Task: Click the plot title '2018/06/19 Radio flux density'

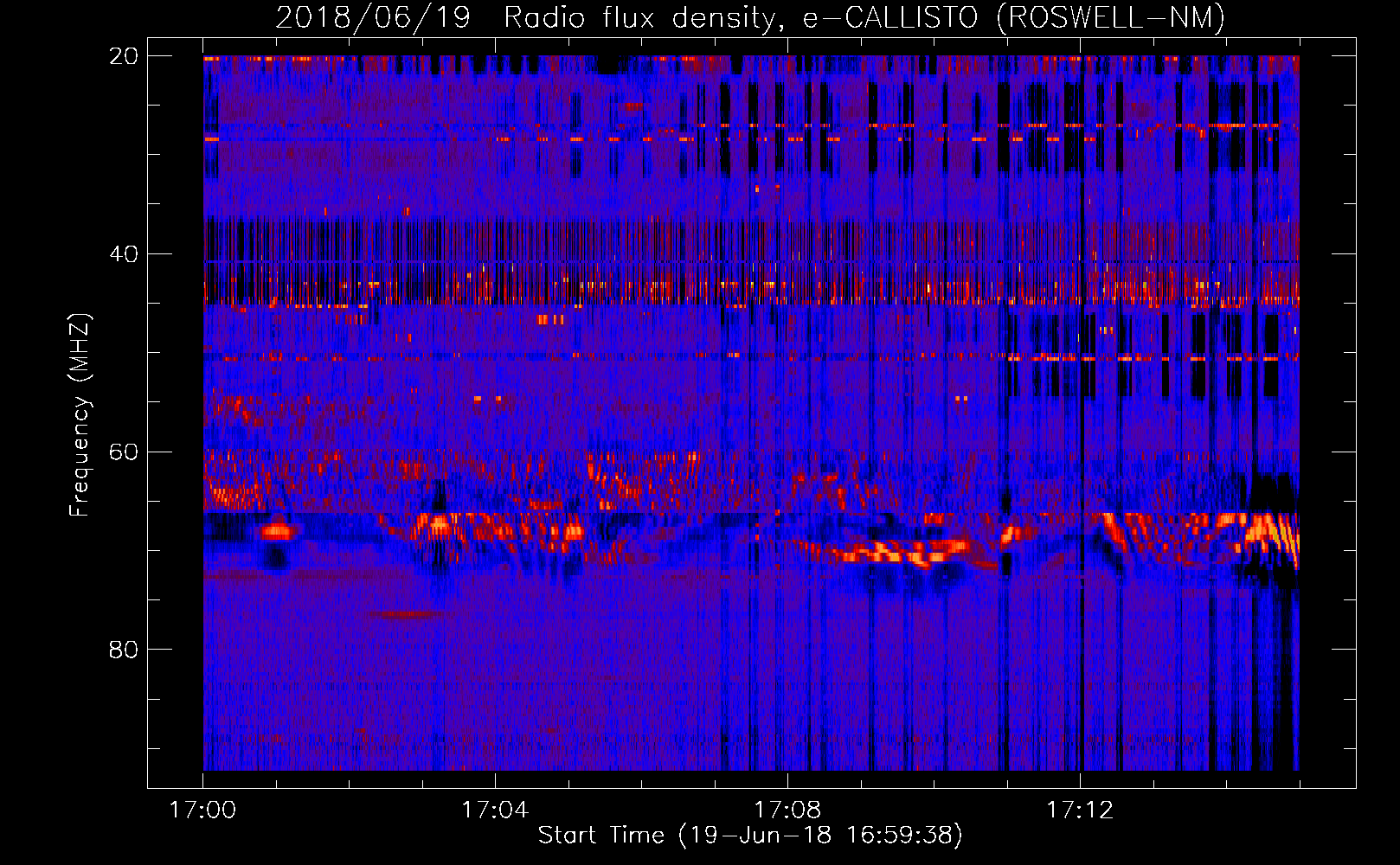Action: (750, 17)
